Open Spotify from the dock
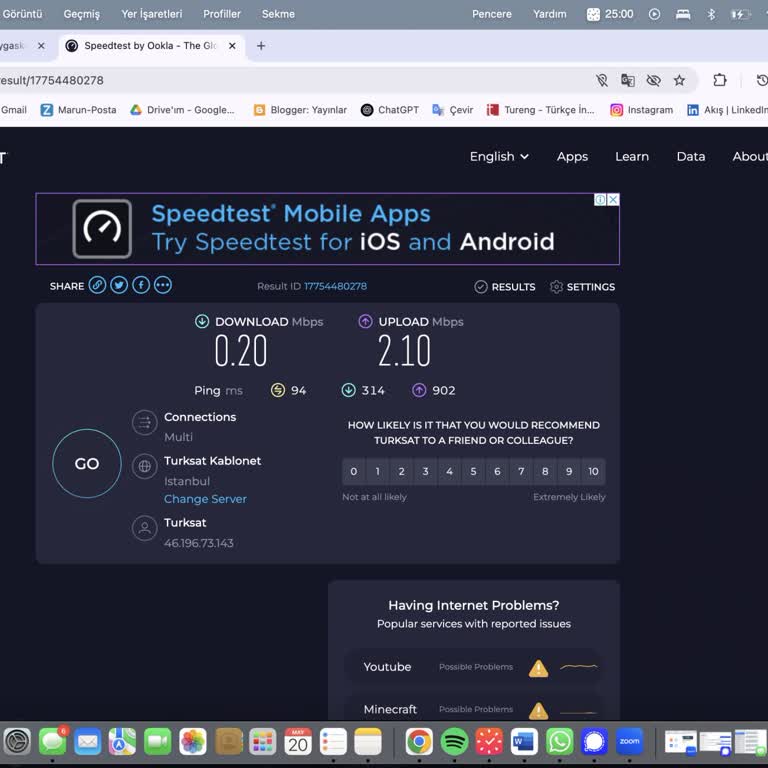 tap(454, 742)
